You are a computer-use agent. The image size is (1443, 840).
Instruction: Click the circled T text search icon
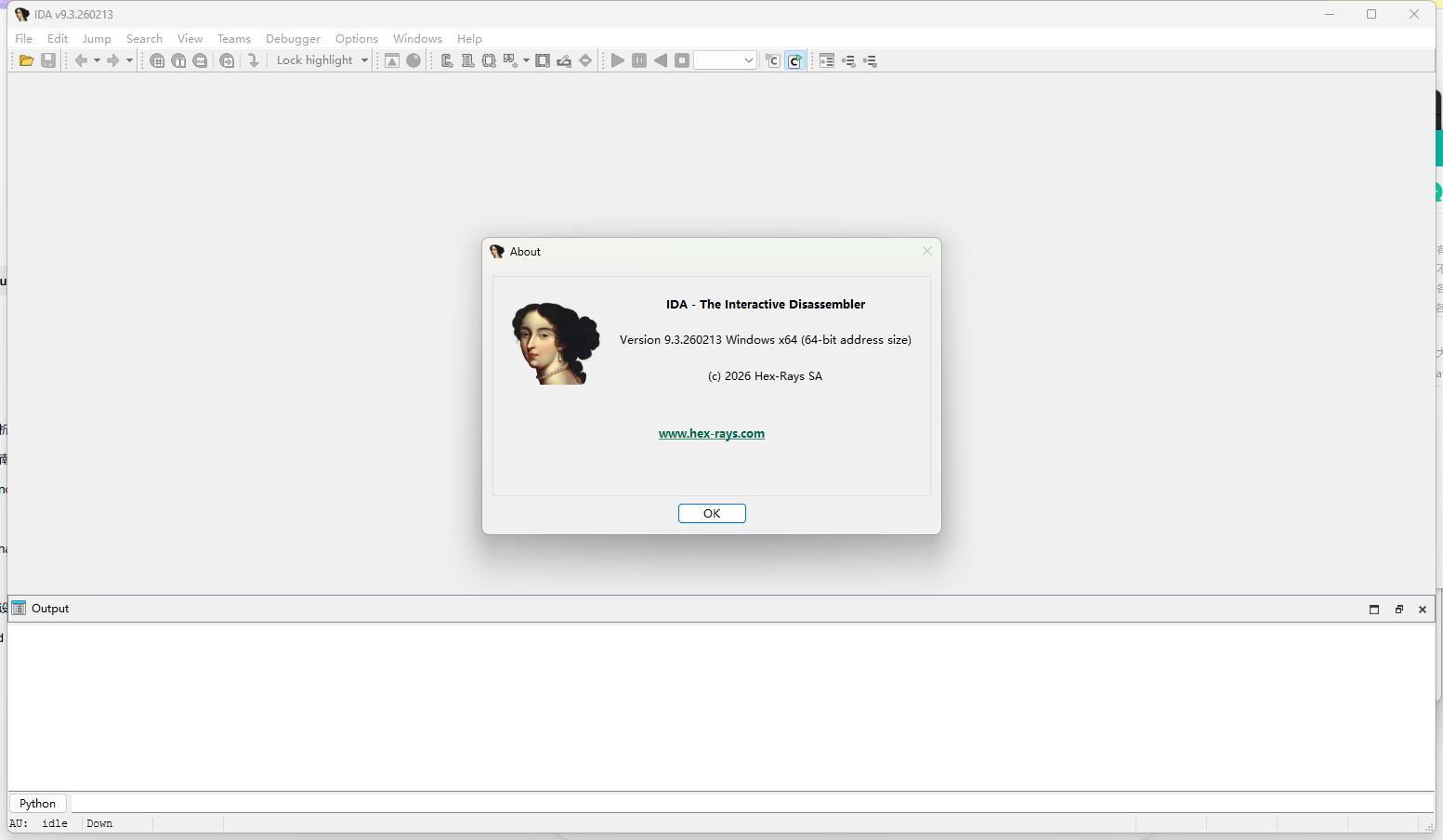click(178, 60)
